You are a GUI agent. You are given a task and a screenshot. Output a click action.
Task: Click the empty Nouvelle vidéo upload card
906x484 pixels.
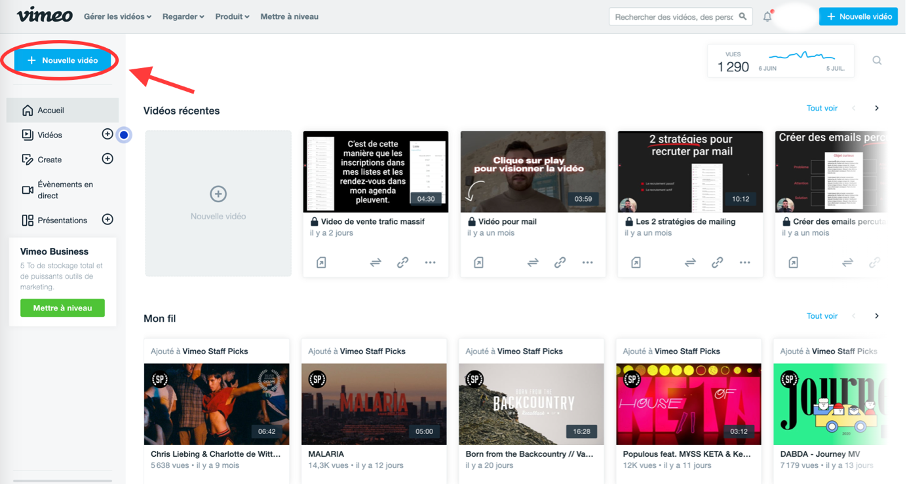[x=218, y=203]
